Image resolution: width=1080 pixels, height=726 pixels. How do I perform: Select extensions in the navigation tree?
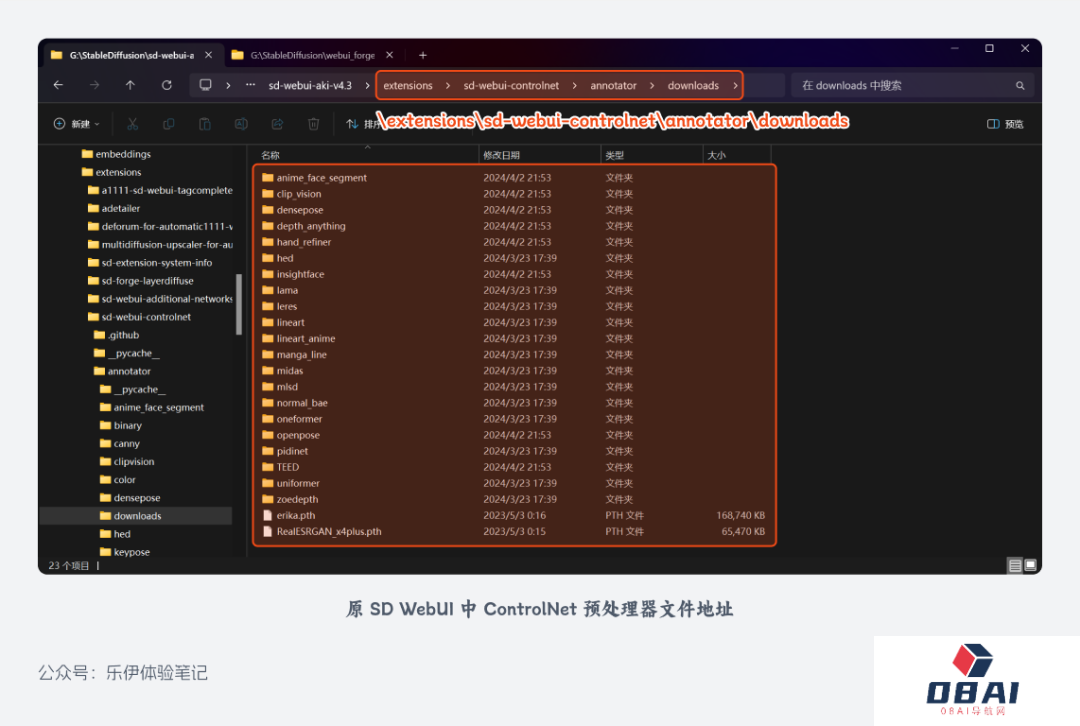111,172
